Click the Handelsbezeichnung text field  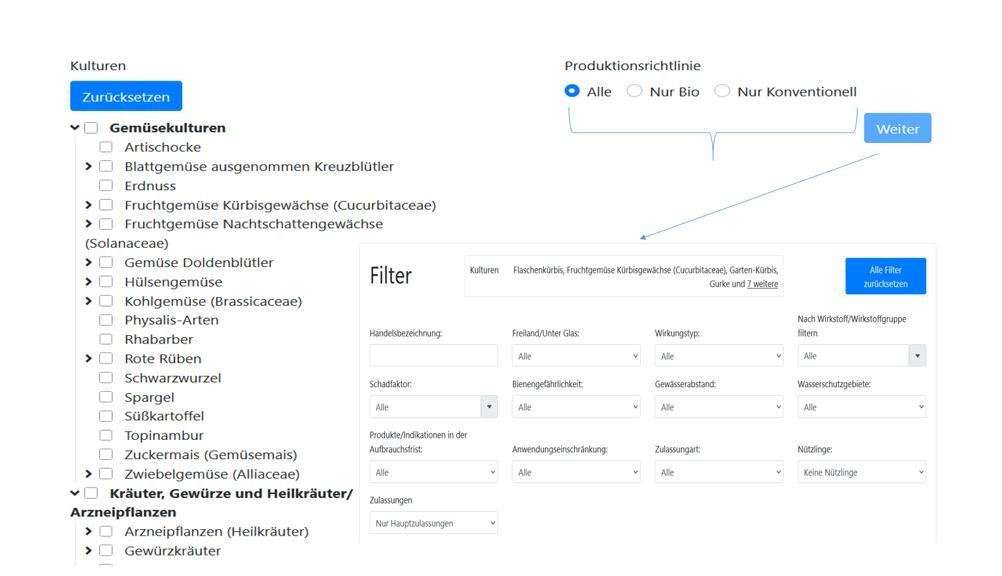pyautogui.click(x=433, y=356)
